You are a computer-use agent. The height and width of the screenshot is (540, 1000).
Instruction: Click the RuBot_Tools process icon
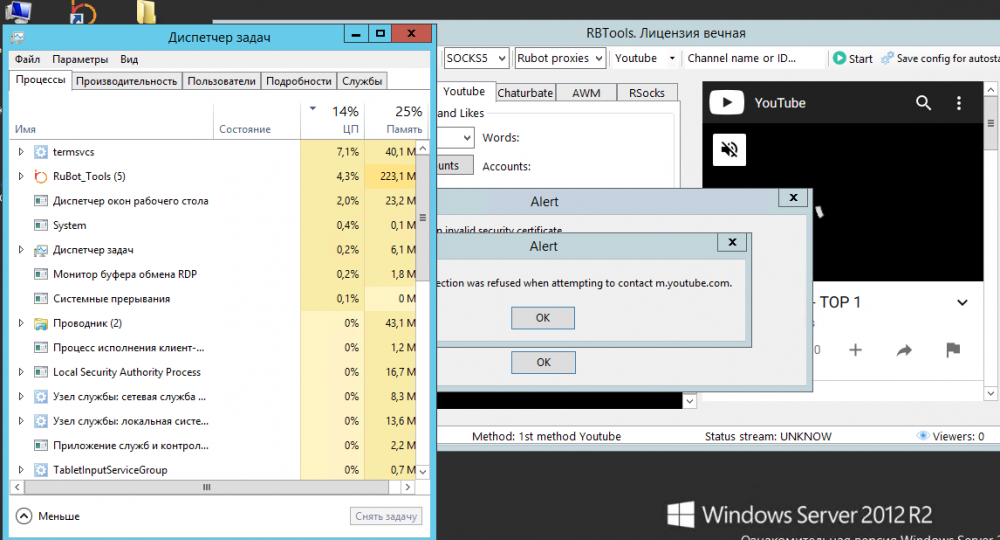[41, 177]
